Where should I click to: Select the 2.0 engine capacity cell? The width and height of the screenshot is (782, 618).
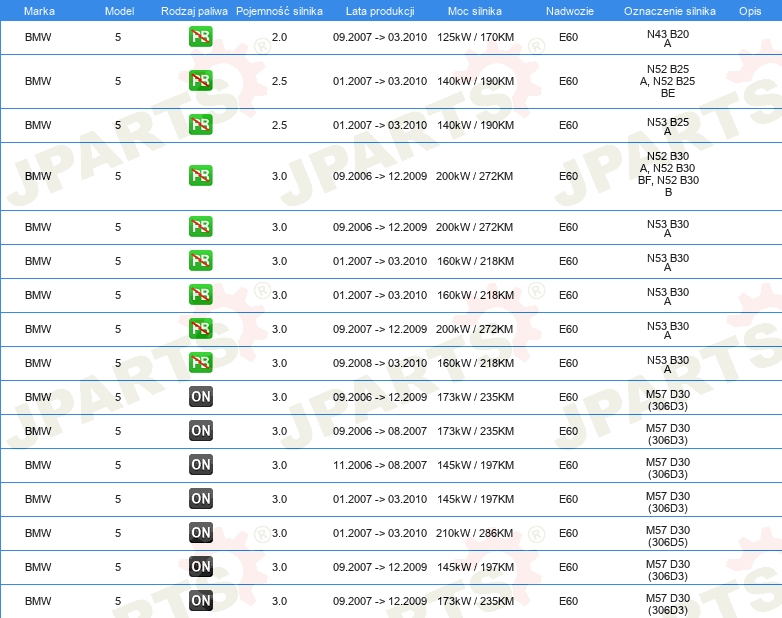click(279, 37)
